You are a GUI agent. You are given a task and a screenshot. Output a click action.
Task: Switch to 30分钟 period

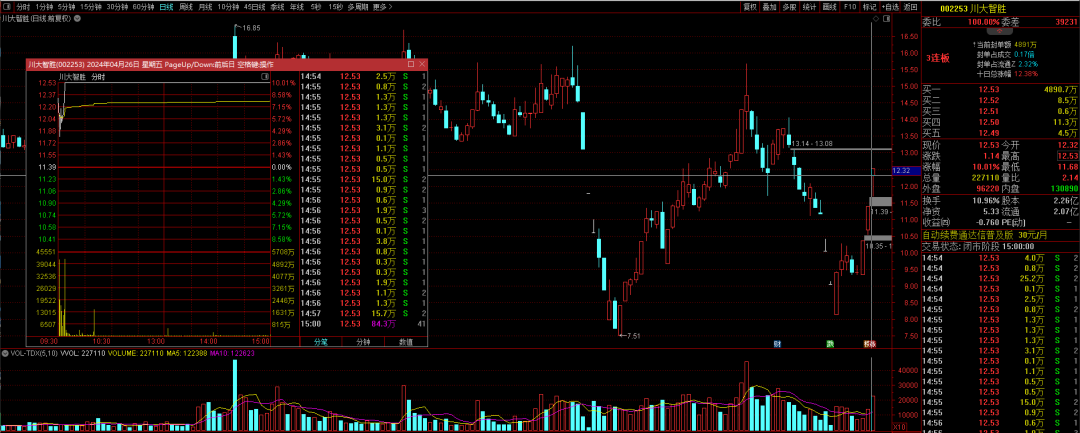pos(117,6)
